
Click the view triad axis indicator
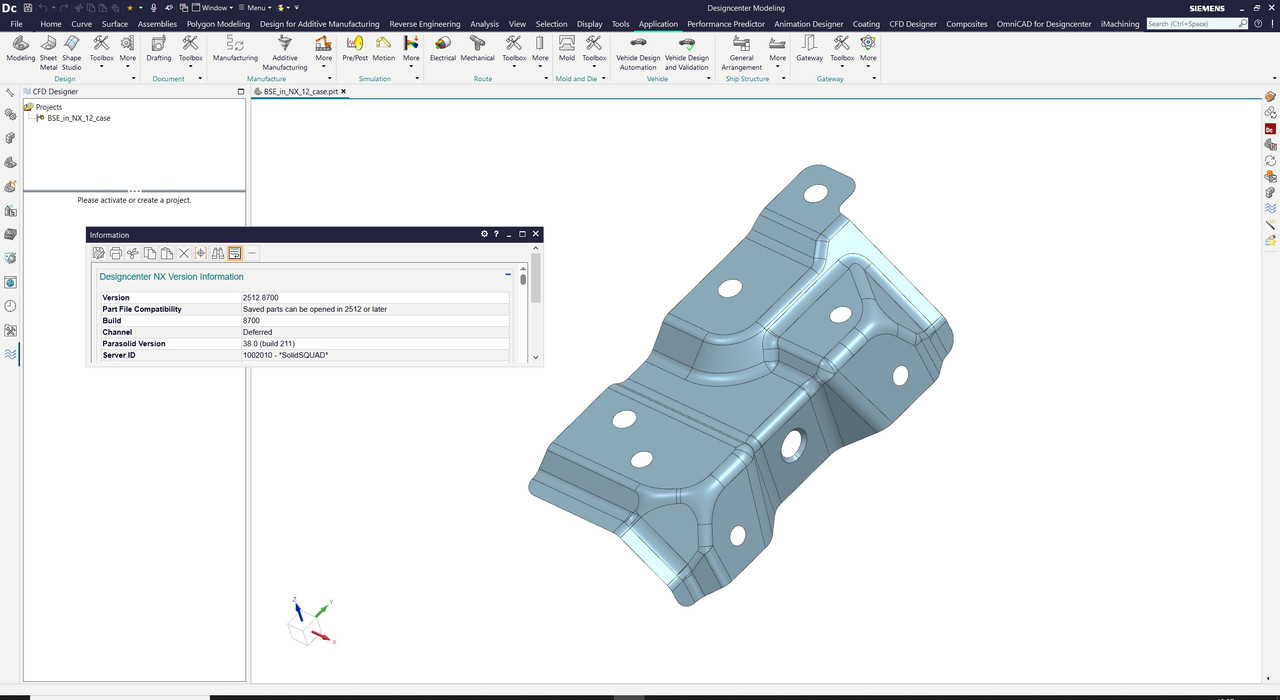[310, 621]
